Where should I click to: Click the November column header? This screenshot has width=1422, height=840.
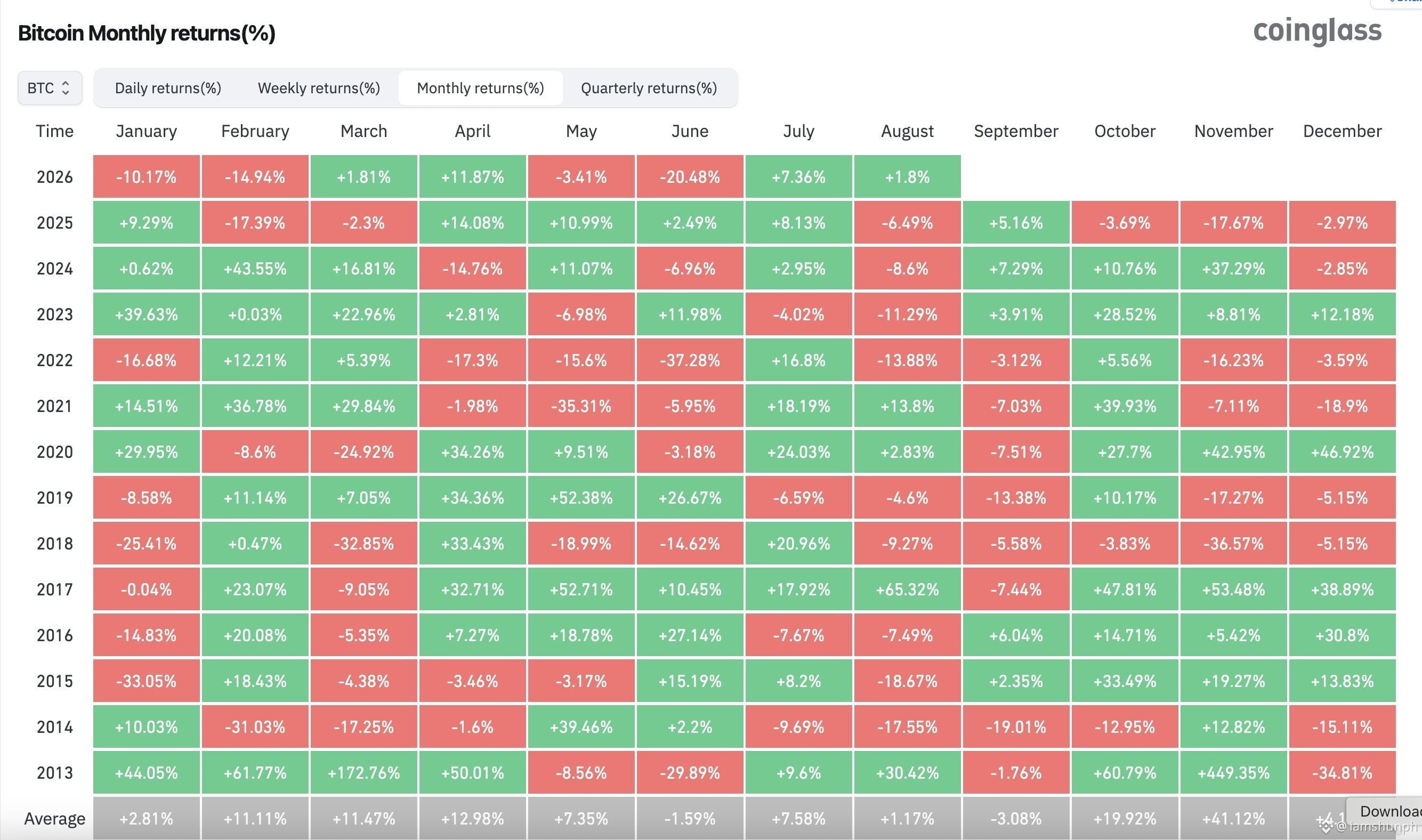tap(1233, 131)
